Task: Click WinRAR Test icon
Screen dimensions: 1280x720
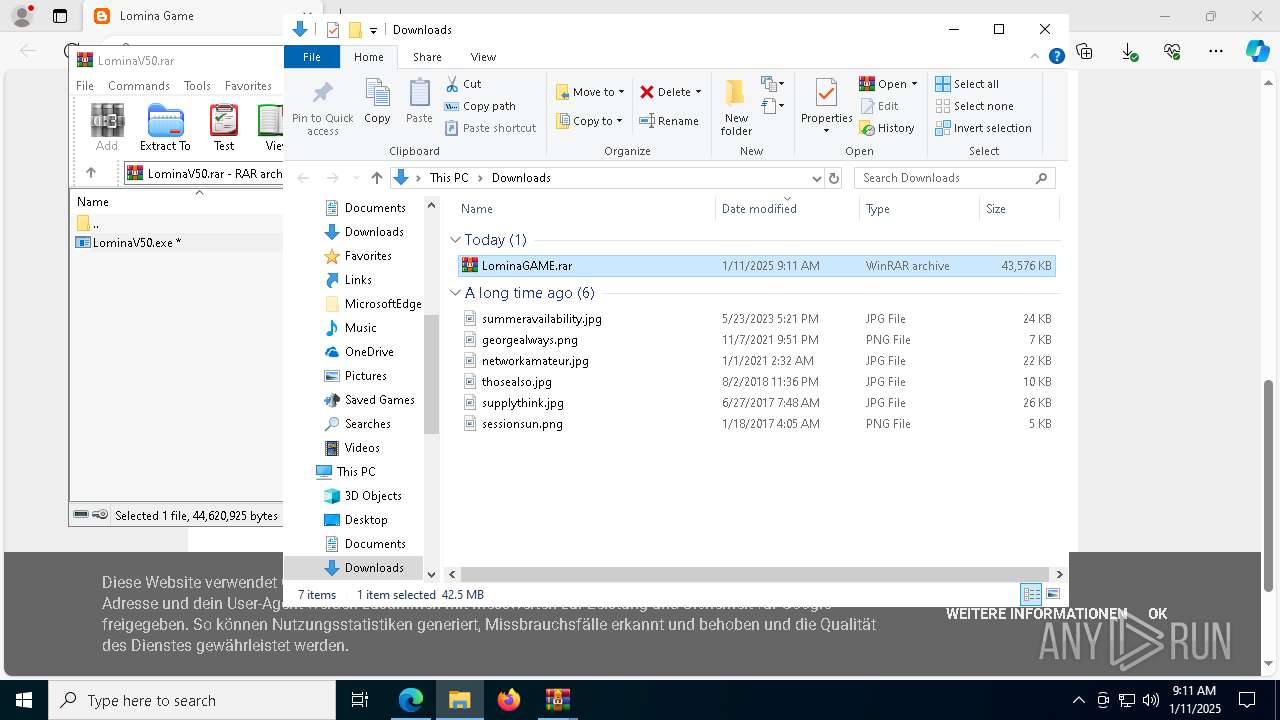Action: pos(224,127)
